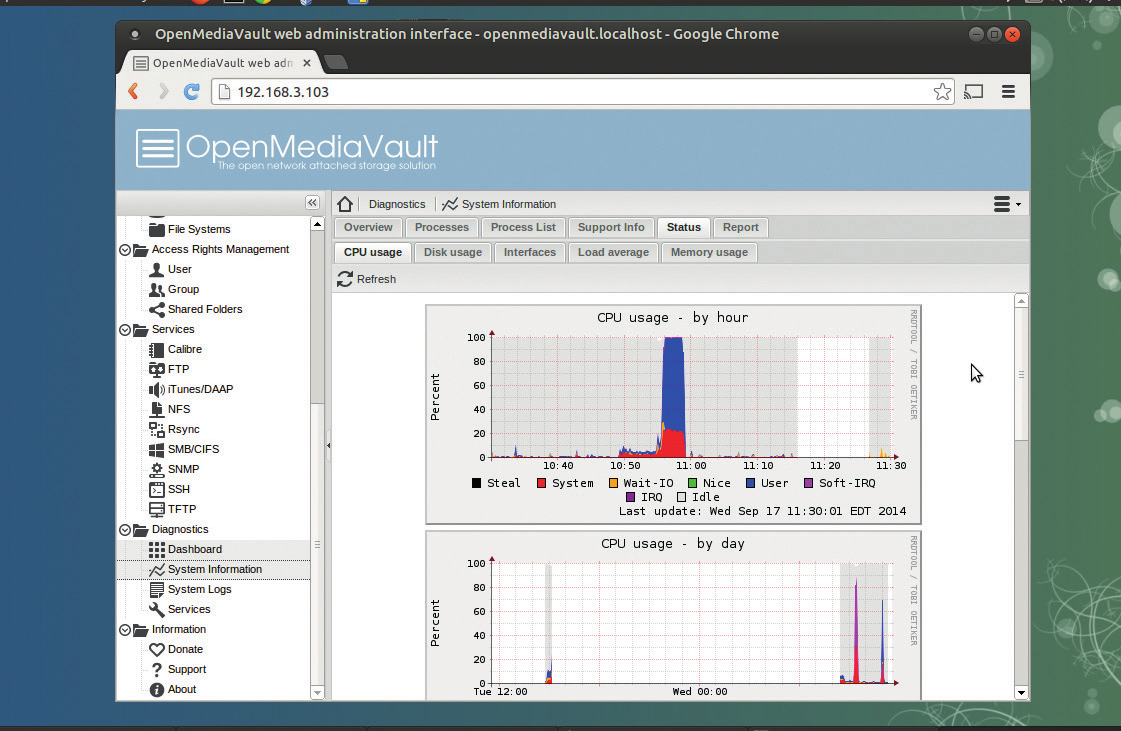Collapse Access Rights Management section

[125, 250]
